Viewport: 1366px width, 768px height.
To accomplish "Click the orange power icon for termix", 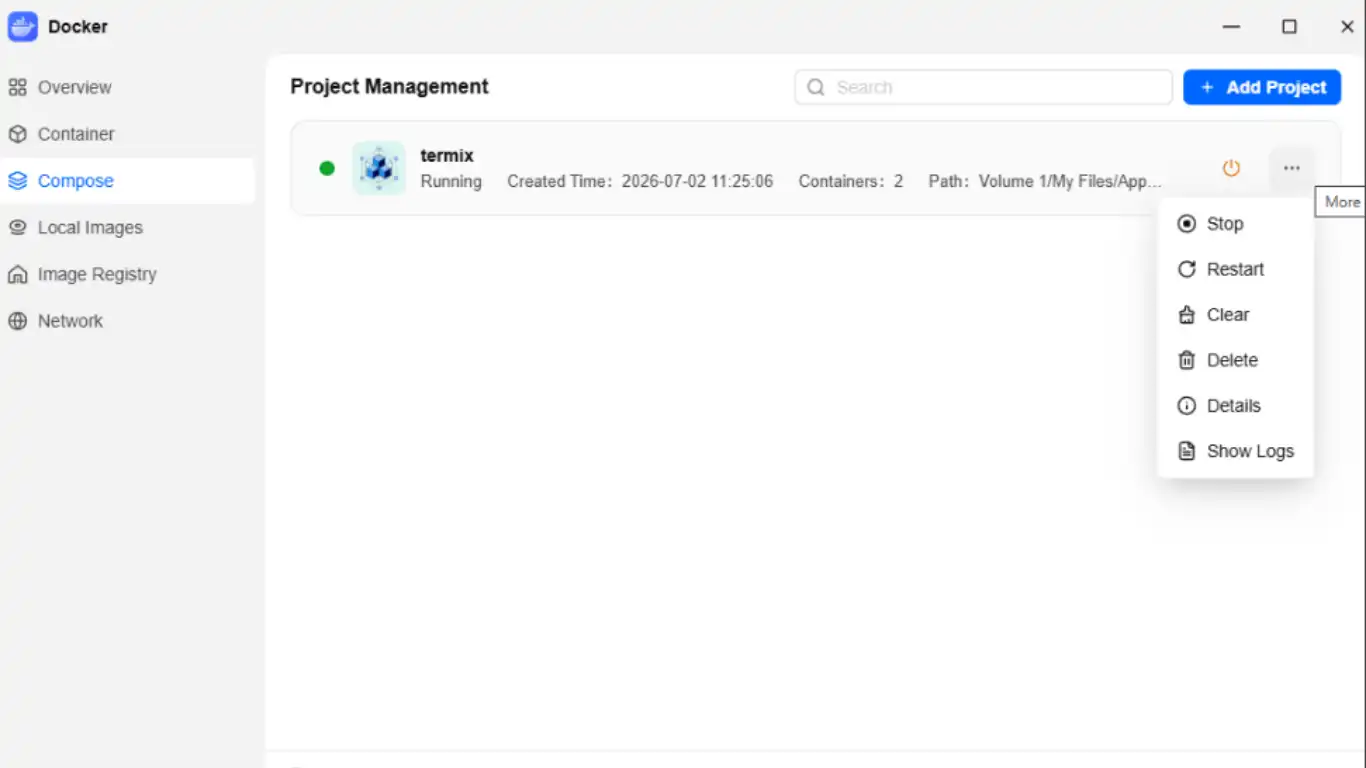I will 1231,168.
